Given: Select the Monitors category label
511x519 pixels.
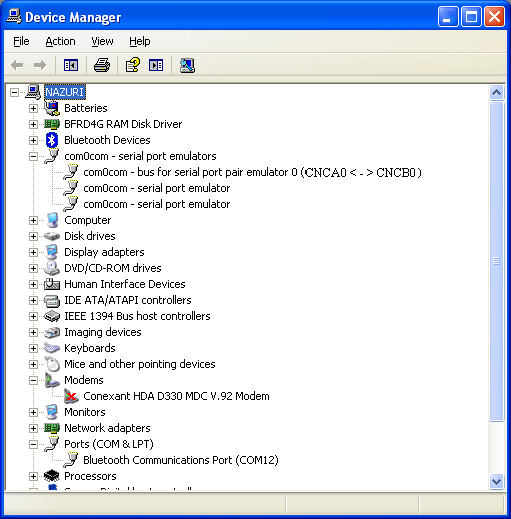Looking at the screenshot, I should (85, 412).
